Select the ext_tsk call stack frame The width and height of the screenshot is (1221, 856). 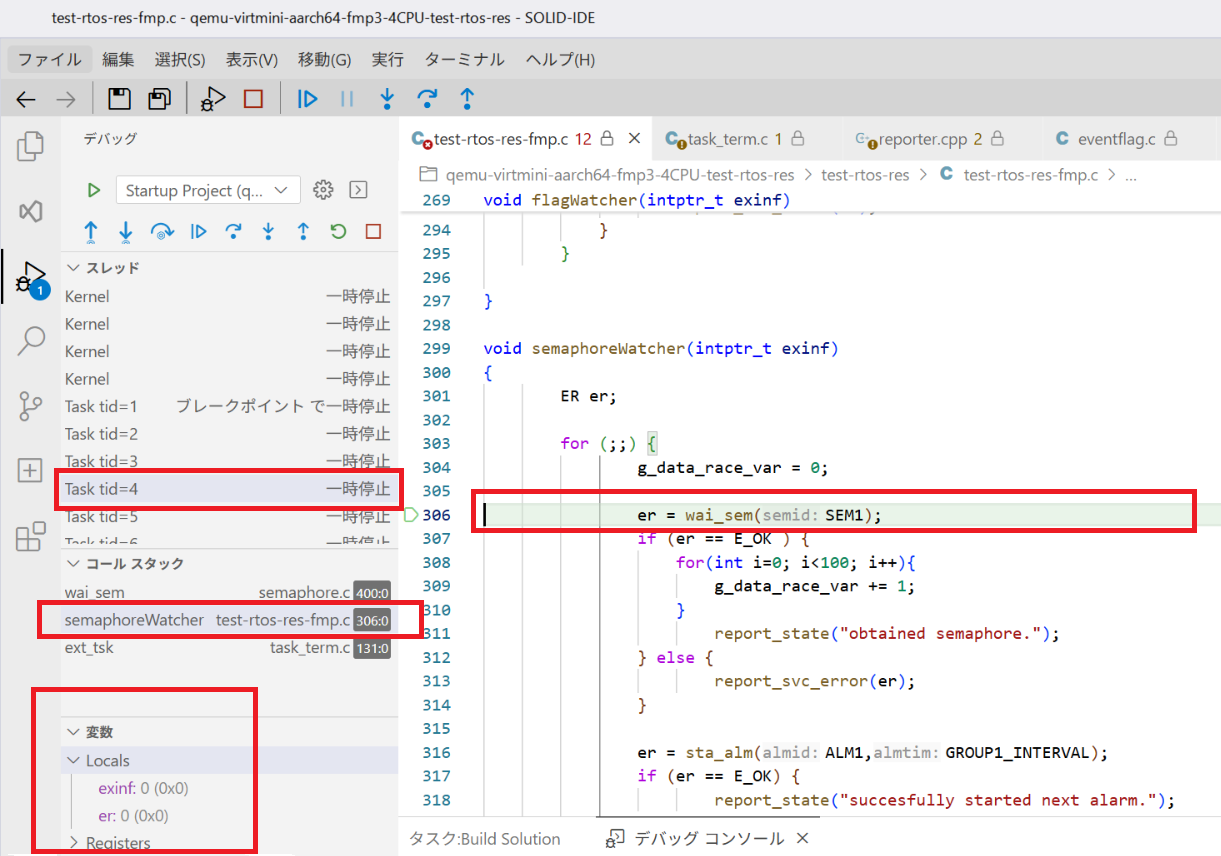pos(90,648)
